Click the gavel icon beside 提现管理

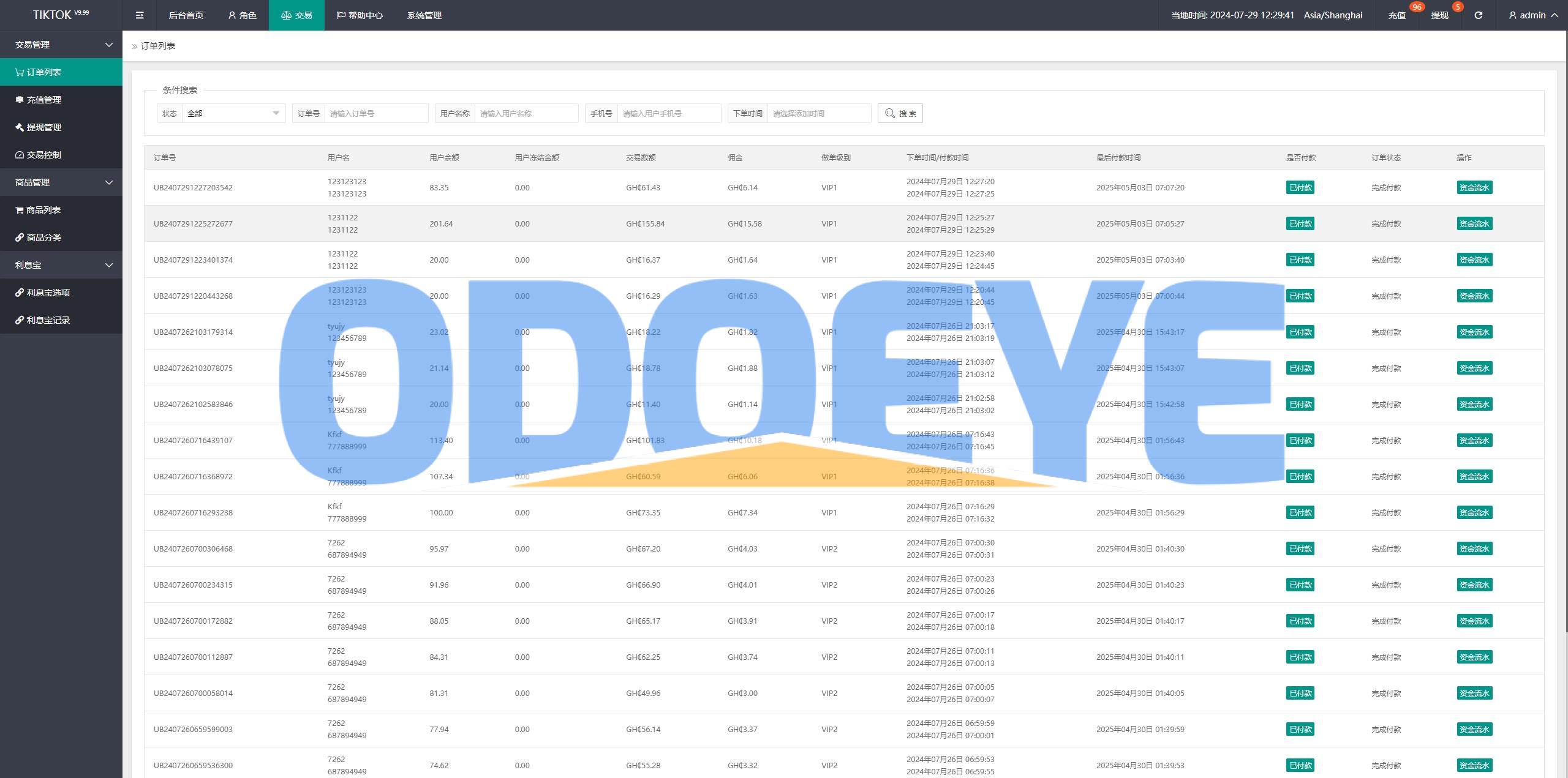(20, 127)
